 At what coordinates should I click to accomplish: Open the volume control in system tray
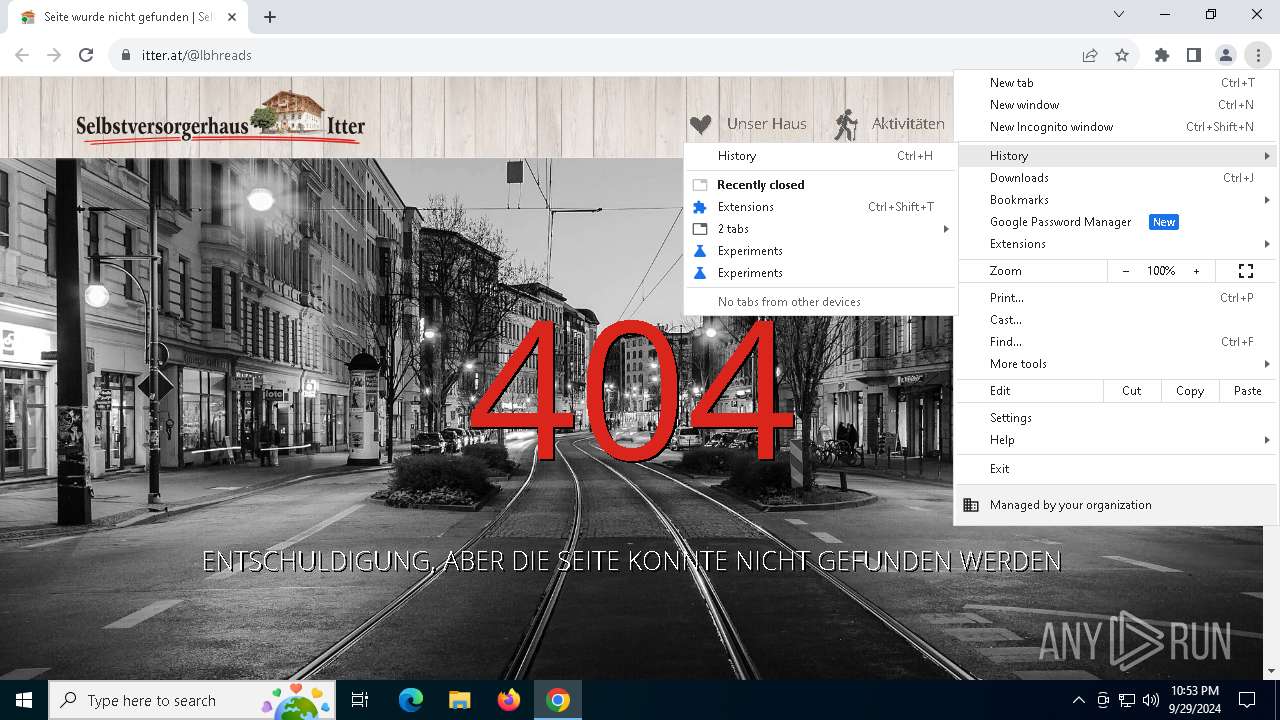tap(1150, 700)
